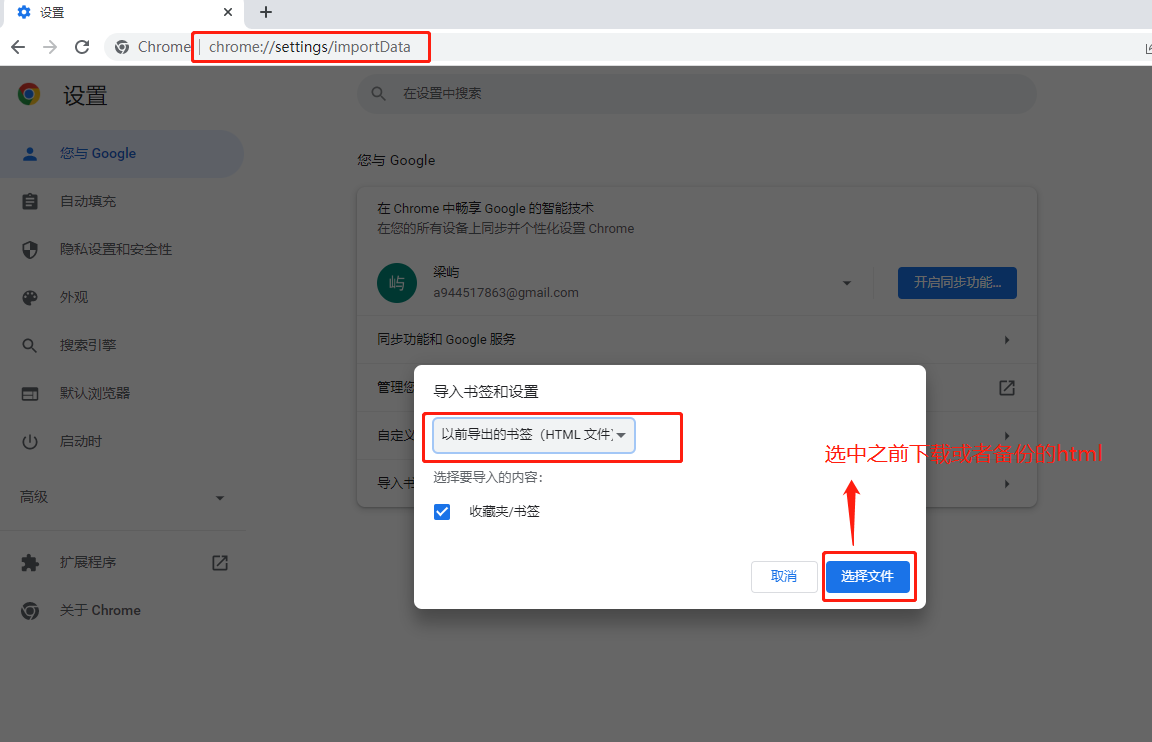Click the address bar URL chrome://settings/importData
The width and height of the screenshot is (1152, 742).
click(x=309, y=47)
